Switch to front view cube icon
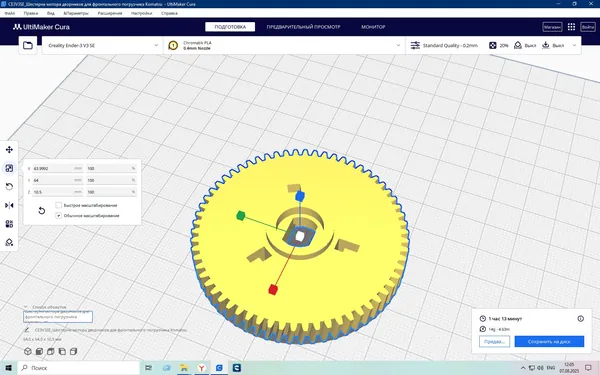This screenshot has height=375, width=600. coord(39,351)
